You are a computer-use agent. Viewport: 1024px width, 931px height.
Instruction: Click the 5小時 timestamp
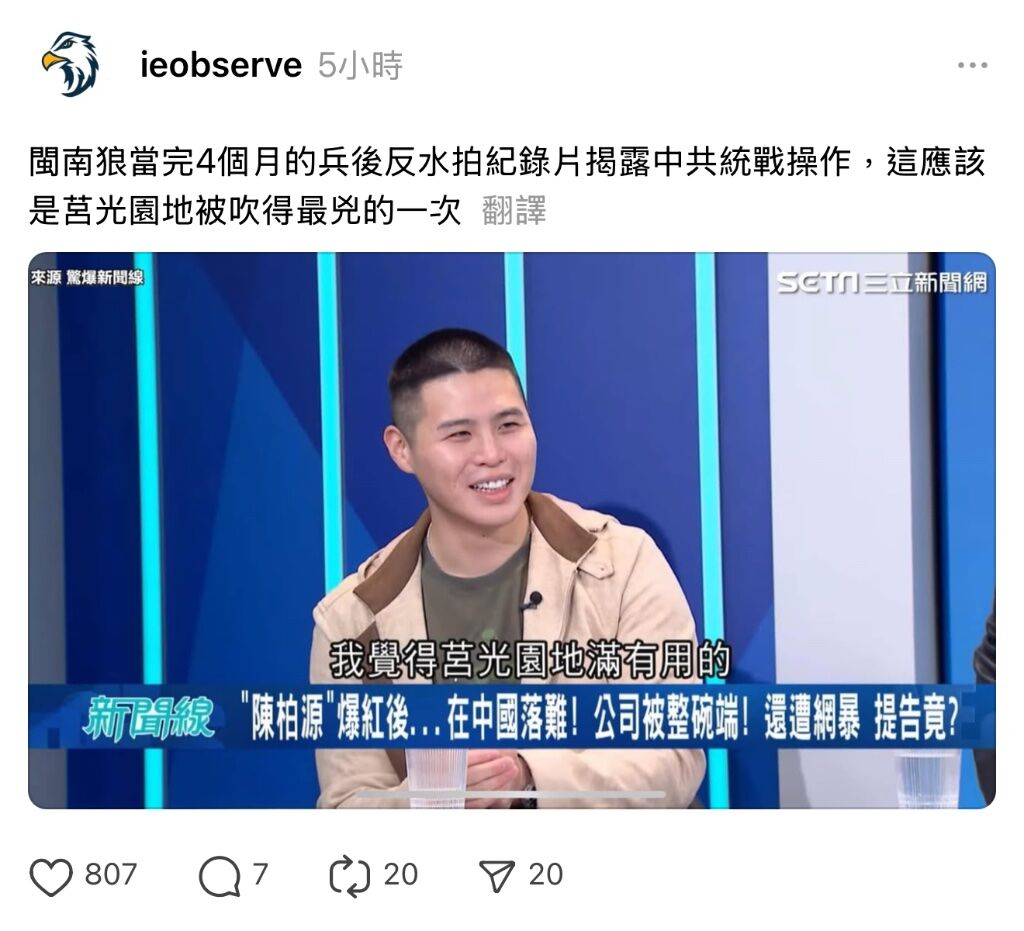(360, 65)
